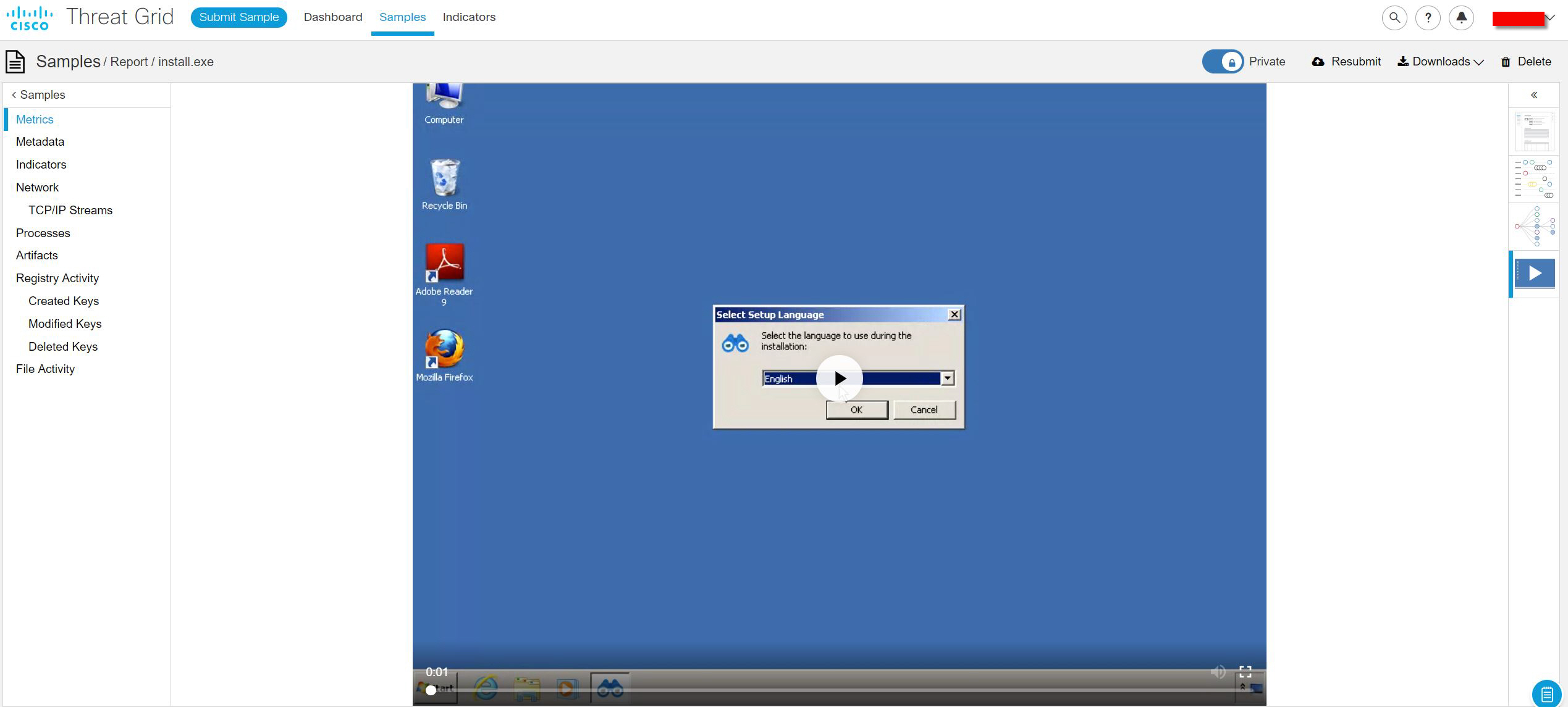
Task: Seek the video progress bar handle
Action: pyautogui.click(x=431, y=690)
